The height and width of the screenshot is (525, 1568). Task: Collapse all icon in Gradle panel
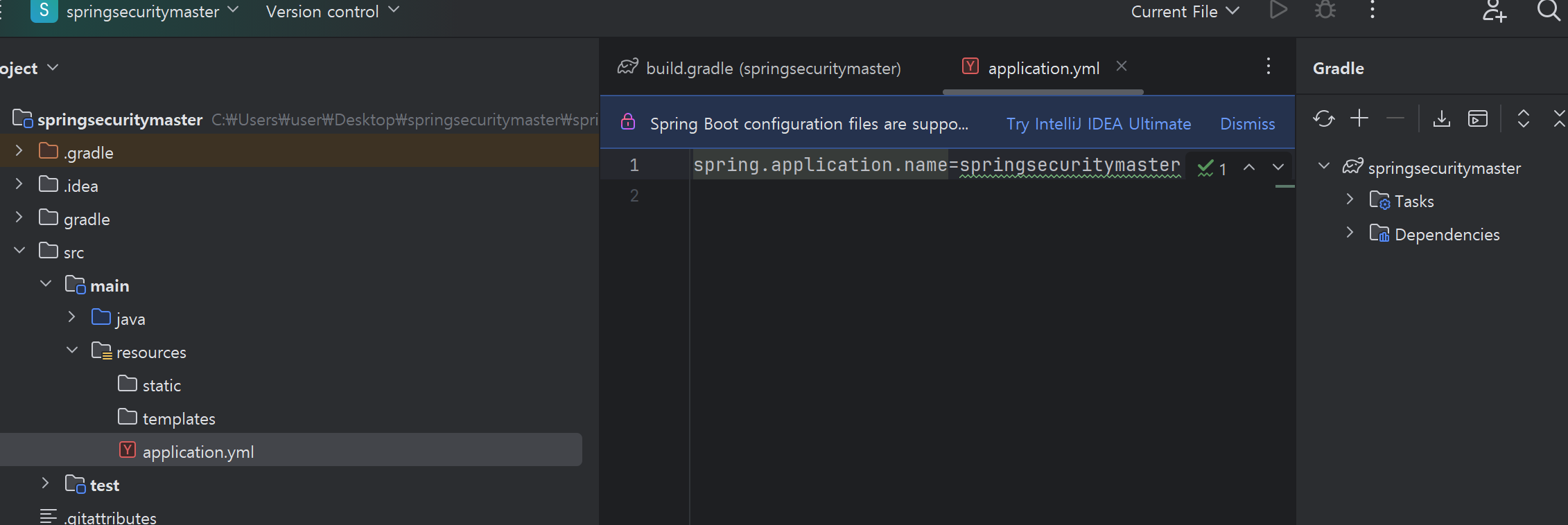coord(1560,118)
